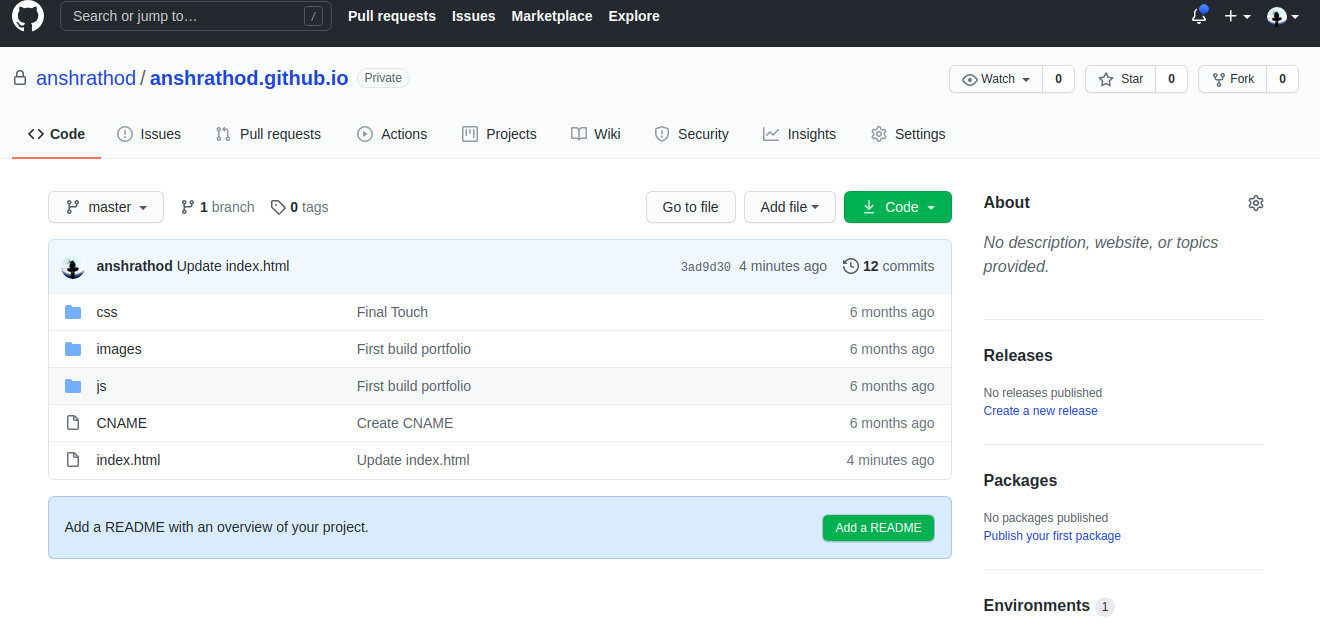Open the master branch selector
Image resolution: width=1320 pixels, height=625 pixels.
[105, 207]
